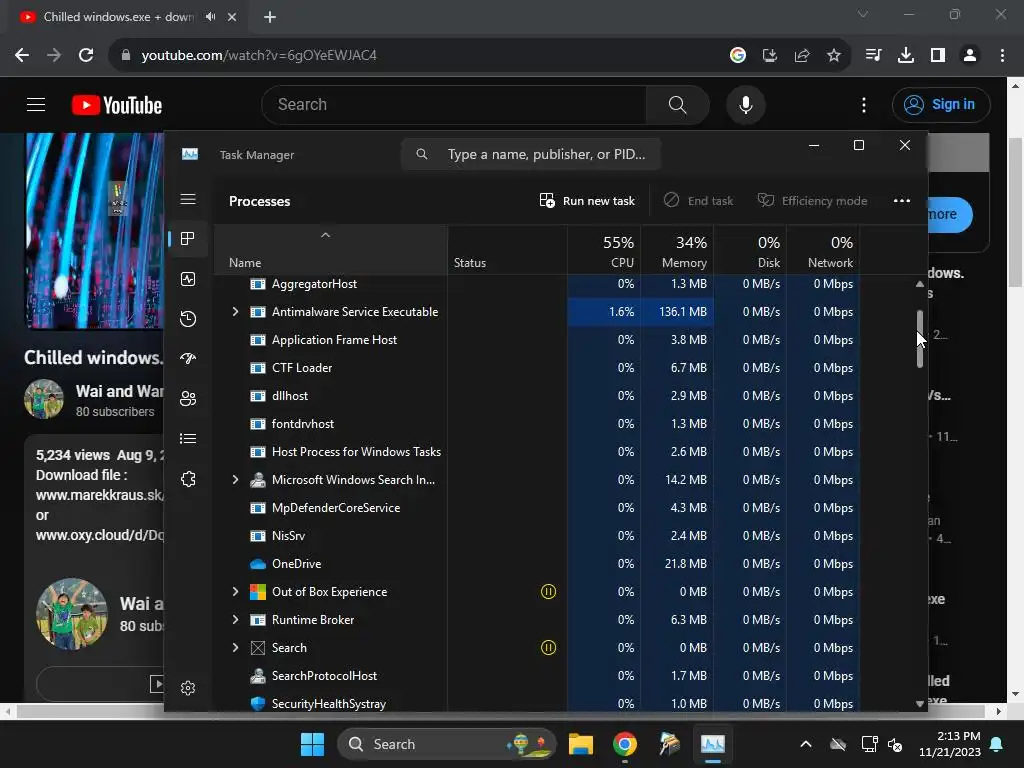Open Windows Start menu
This screenshot has width=1024, height=768.
pos(312,744)
